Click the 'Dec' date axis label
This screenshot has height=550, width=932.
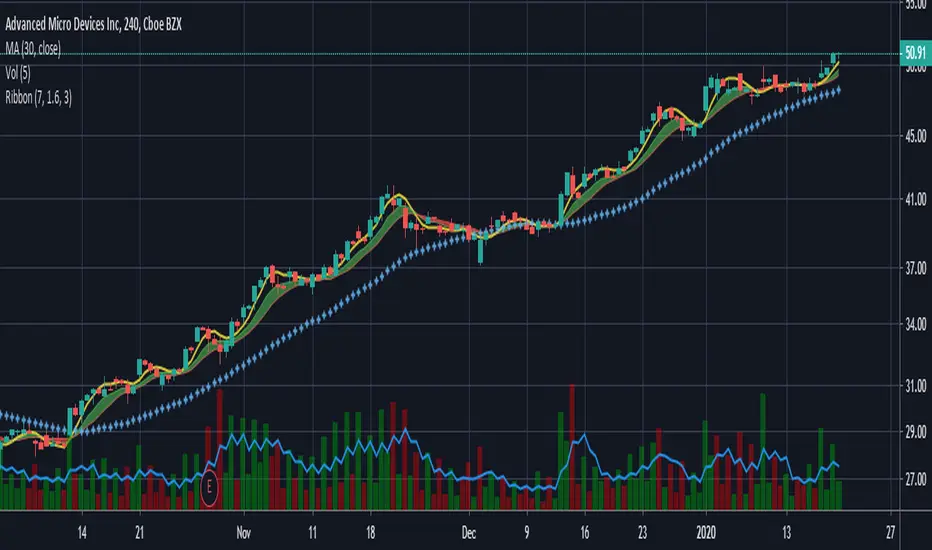[x=468, y=533]
